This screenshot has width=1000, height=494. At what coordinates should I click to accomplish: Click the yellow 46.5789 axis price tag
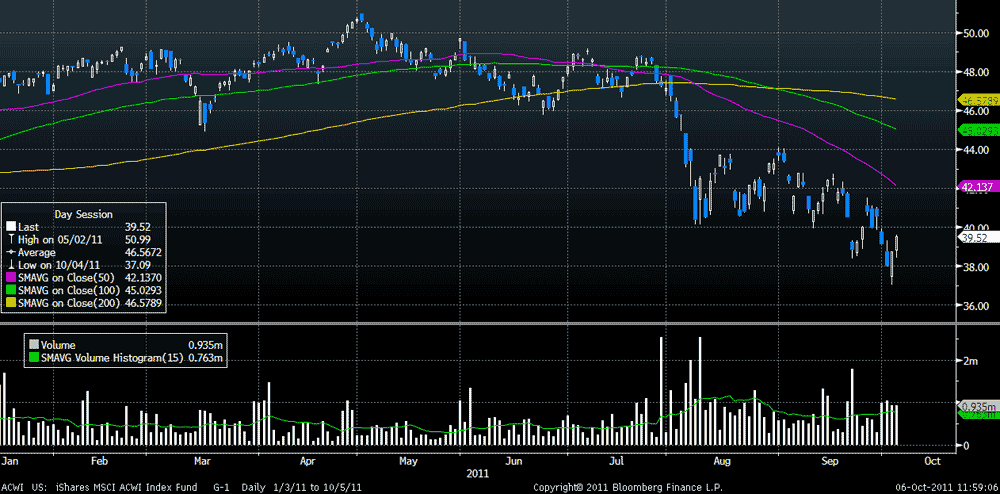(x=978, y=100)
